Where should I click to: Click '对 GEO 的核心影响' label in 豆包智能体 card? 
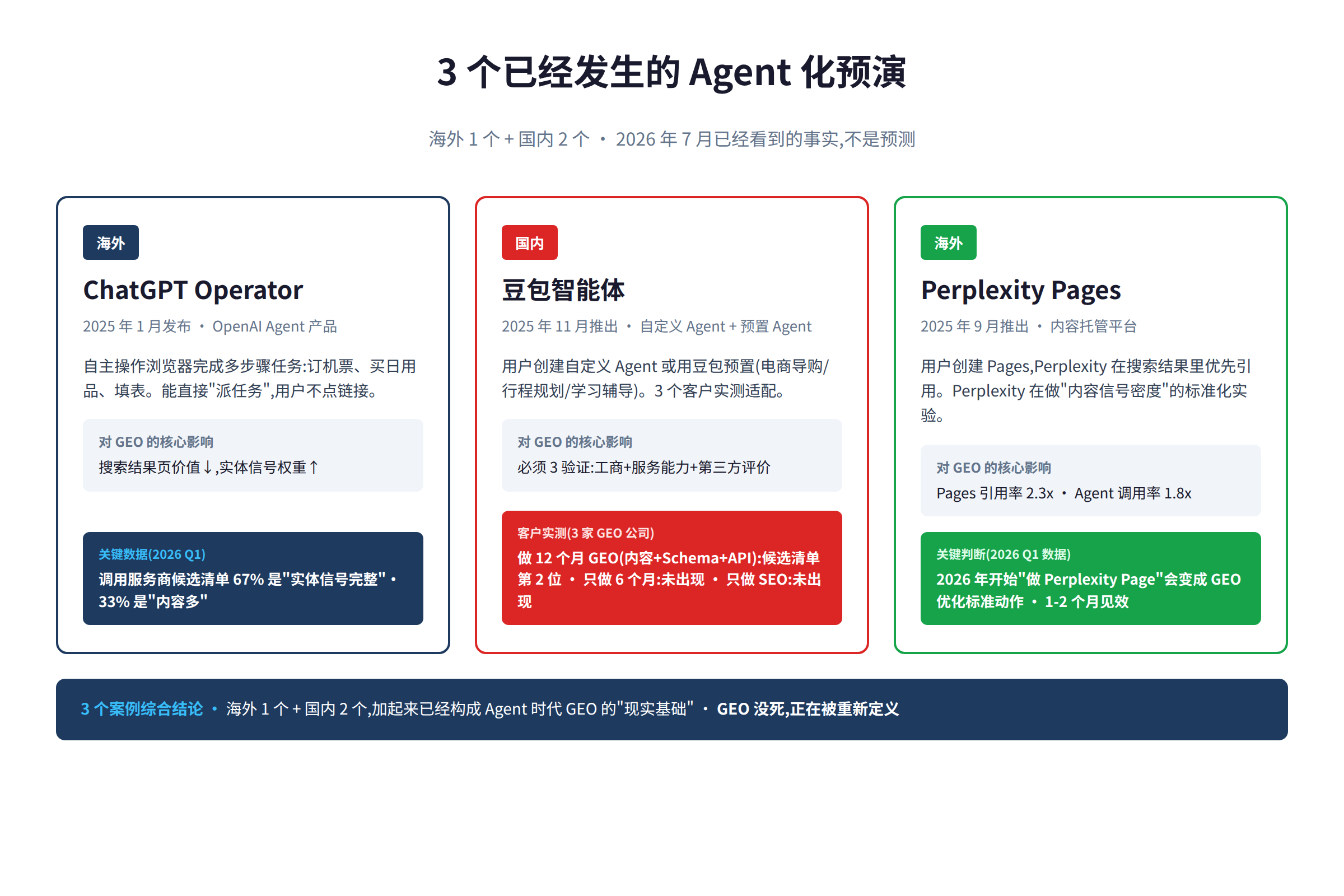click(575, 442)
